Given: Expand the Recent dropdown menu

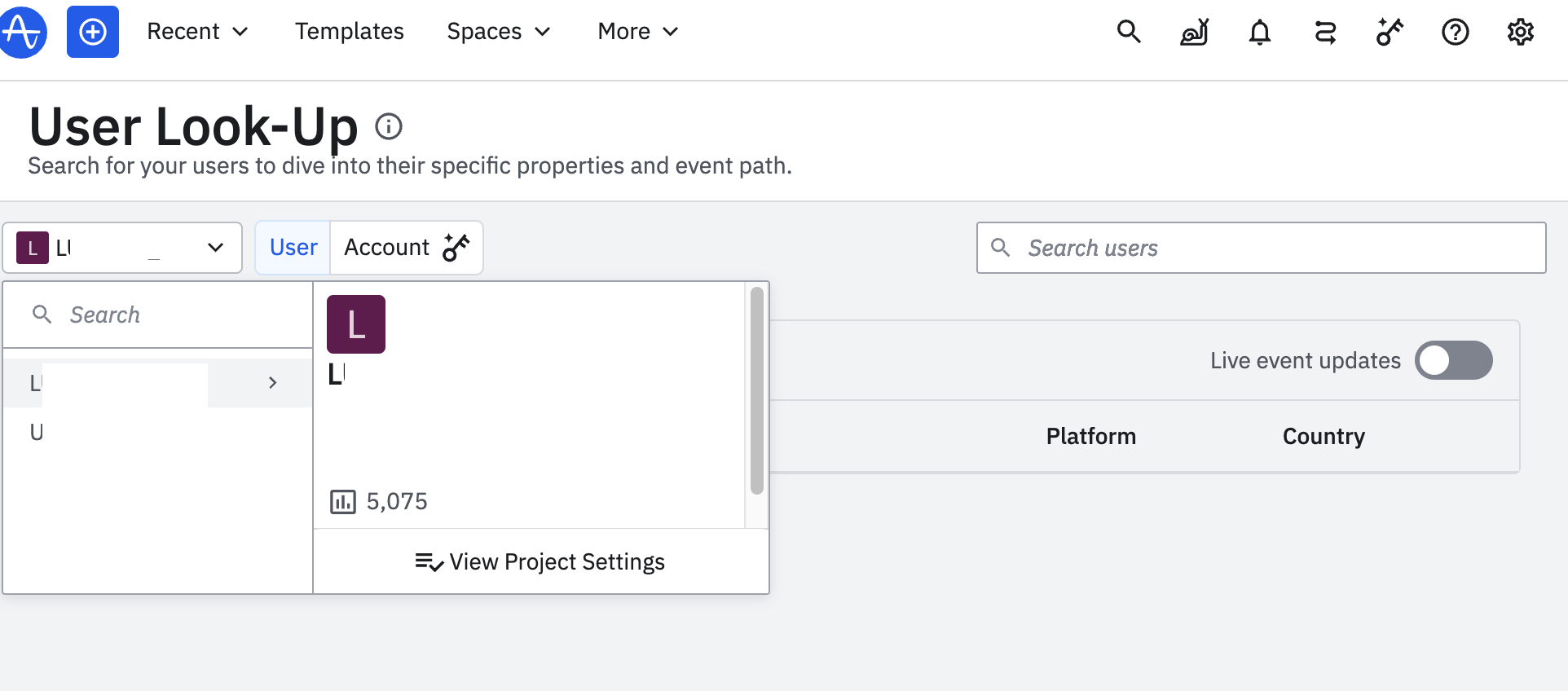Looking at the screenshot, I should pyautogui.click(x=197, y=32).
